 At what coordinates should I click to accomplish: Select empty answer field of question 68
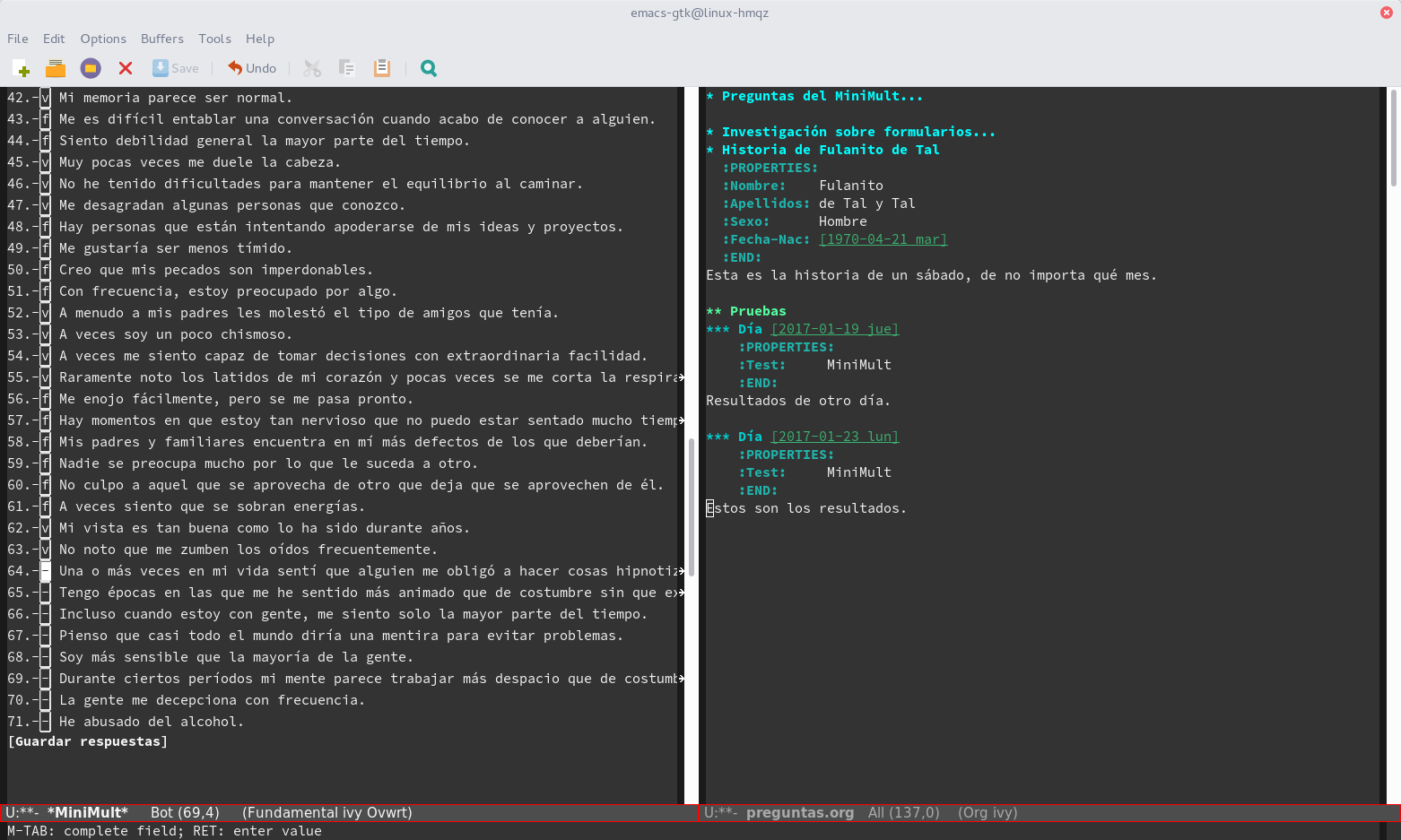(45, 657)
